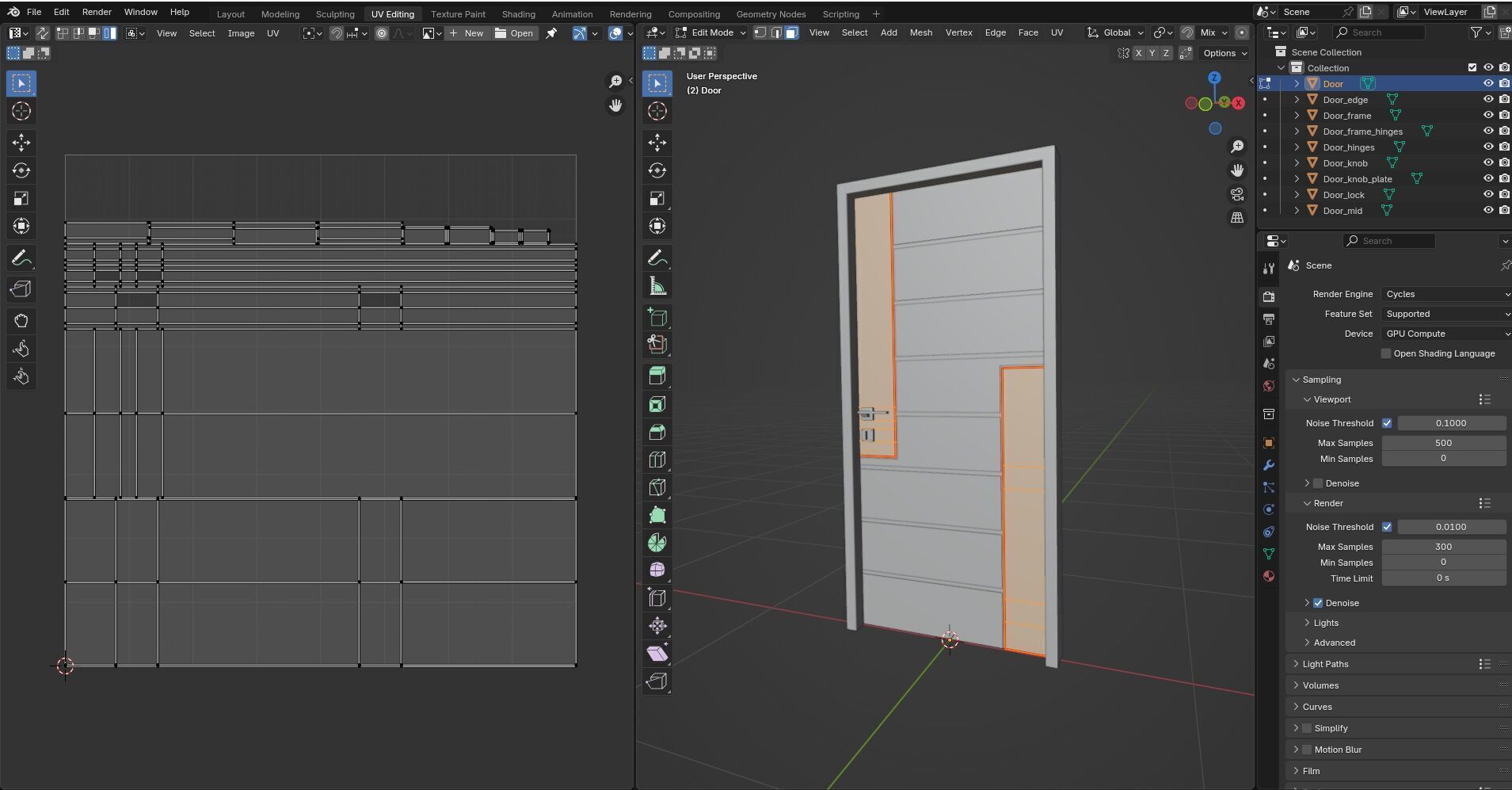
Task: Expand the Door_hinges tree item
Action: tap(1297, 147)
